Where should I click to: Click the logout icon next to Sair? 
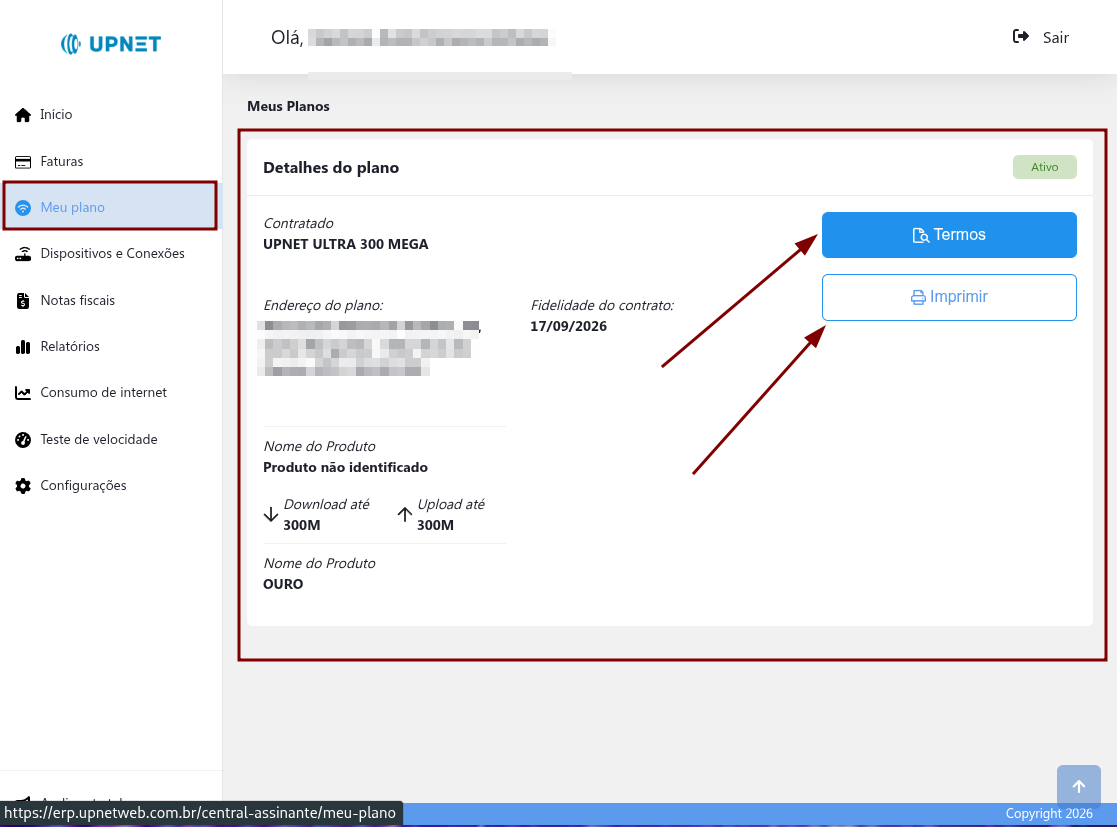1021,37
